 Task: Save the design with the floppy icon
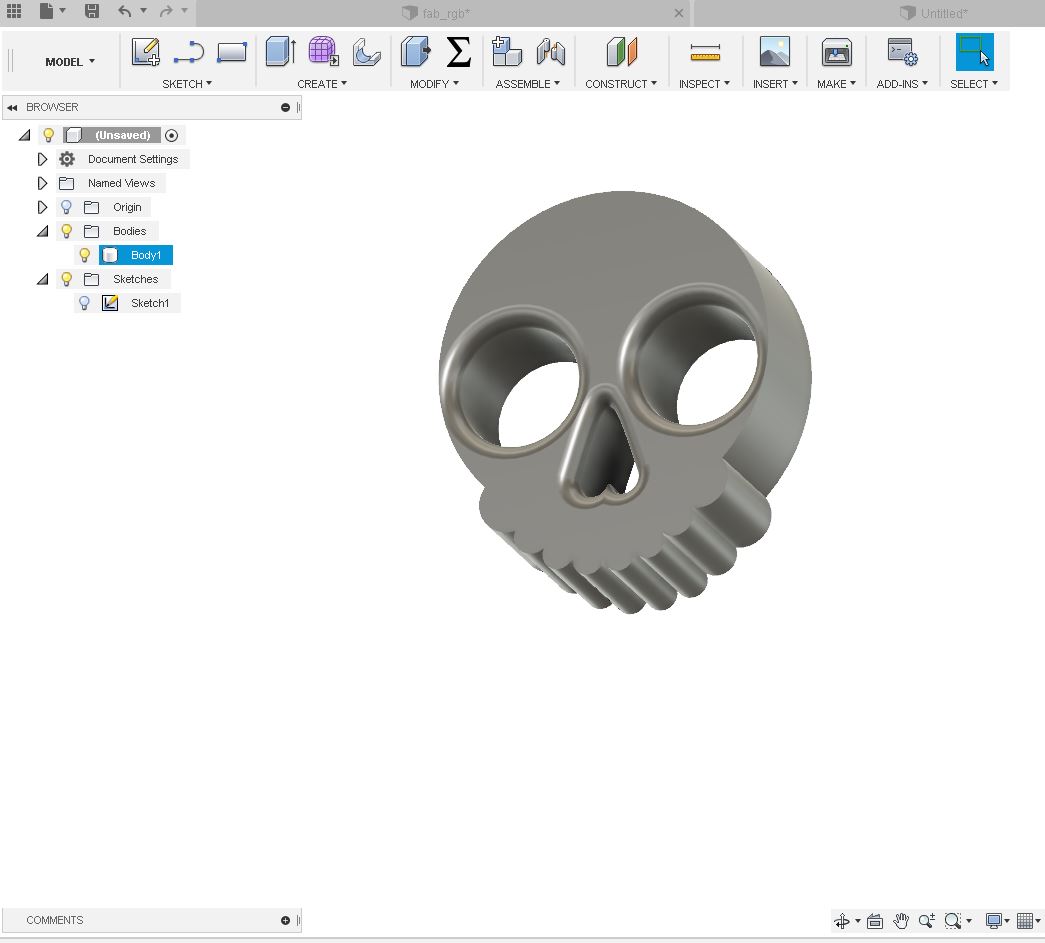click(x=92, y=11)
